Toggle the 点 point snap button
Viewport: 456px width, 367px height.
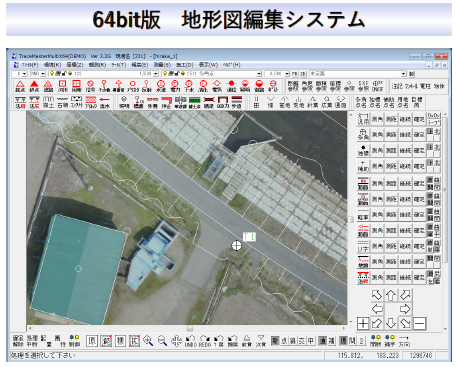pos(284,341)
